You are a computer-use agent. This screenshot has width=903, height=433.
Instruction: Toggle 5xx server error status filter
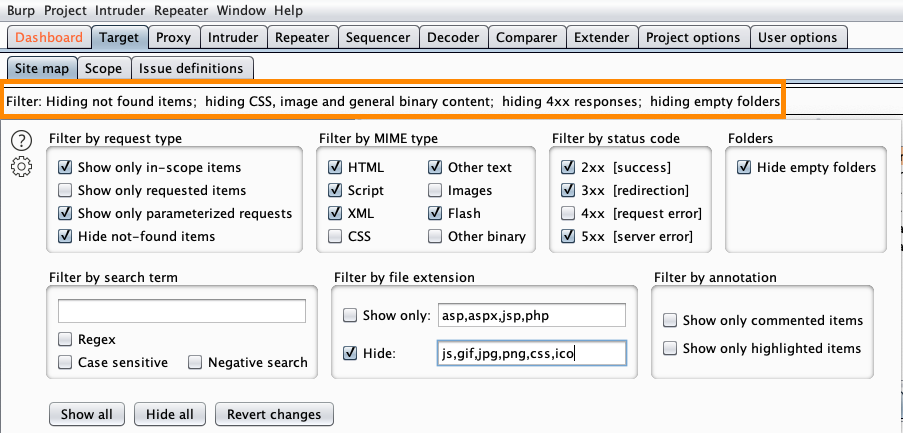point(568,236)
